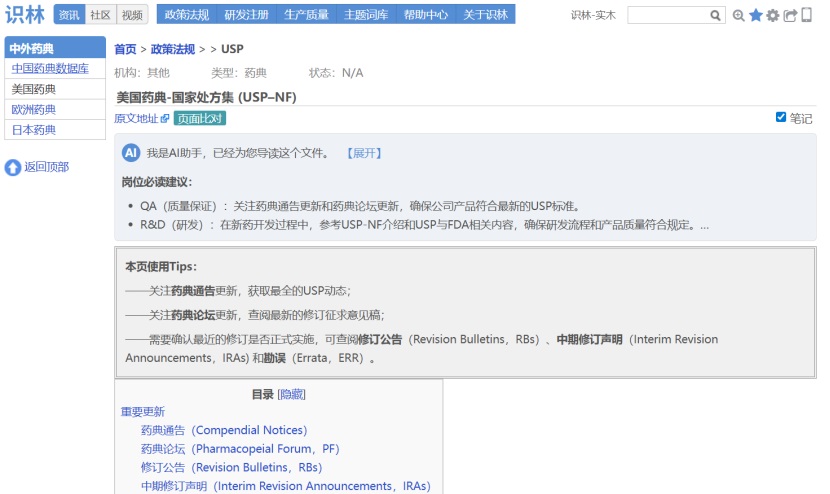830x494 pixels.
Task: Collapse the table of contents via 隐藏
Action: click(291, 395)
